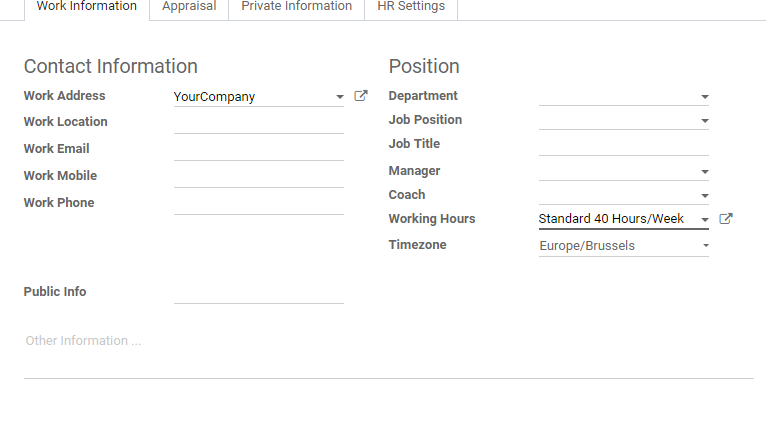Expand the Work Address dropdown arrow
Viewport: 766px width, 426px height.
coord(340,97)
